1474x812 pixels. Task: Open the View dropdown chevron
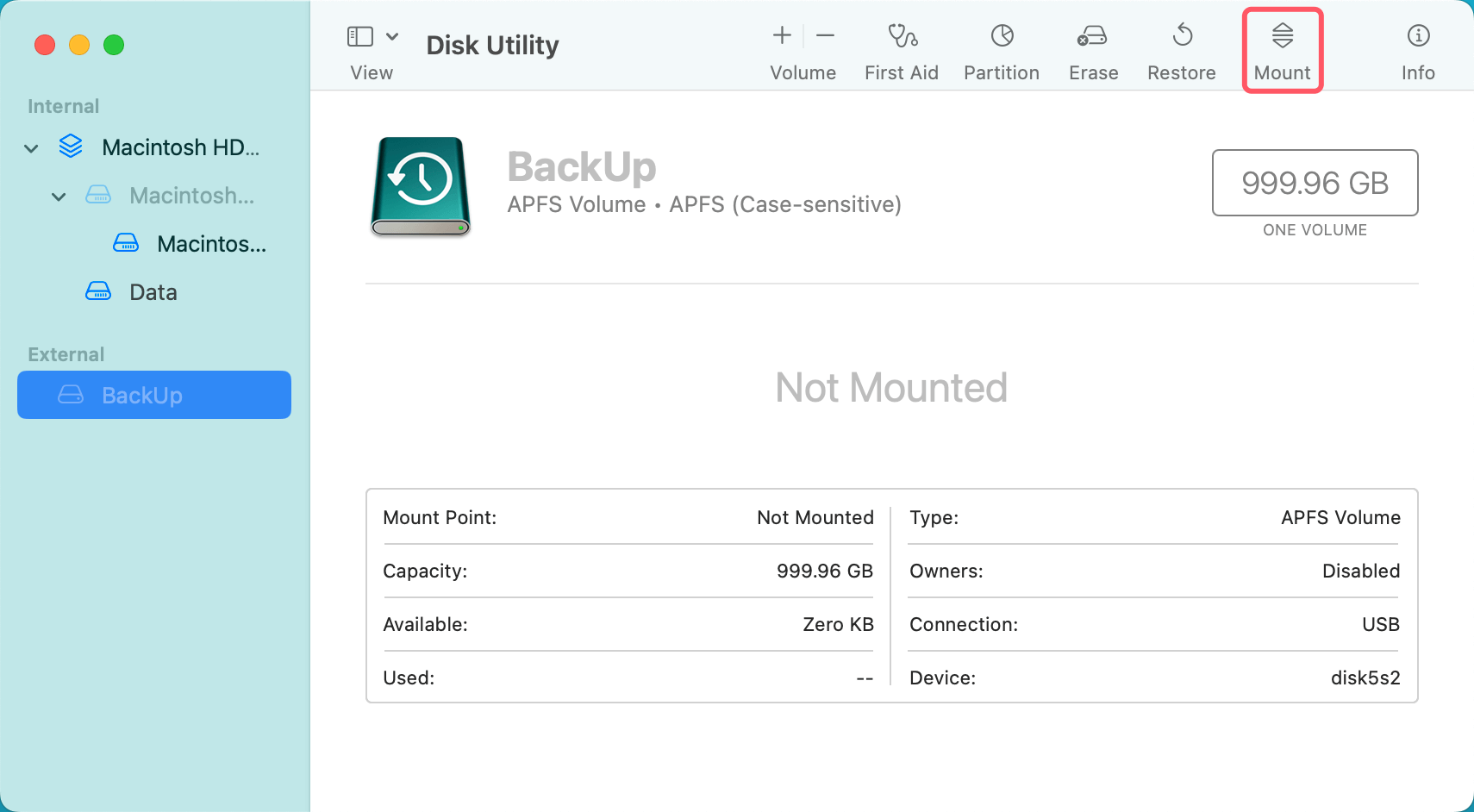tap(392, 36)
